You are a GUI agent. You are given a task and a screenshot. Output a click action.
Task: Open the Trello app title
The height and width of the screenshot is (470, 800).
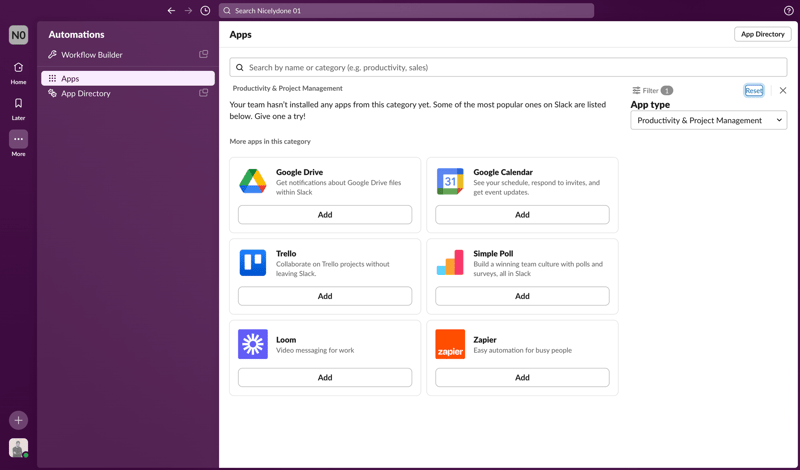[286, 254]
